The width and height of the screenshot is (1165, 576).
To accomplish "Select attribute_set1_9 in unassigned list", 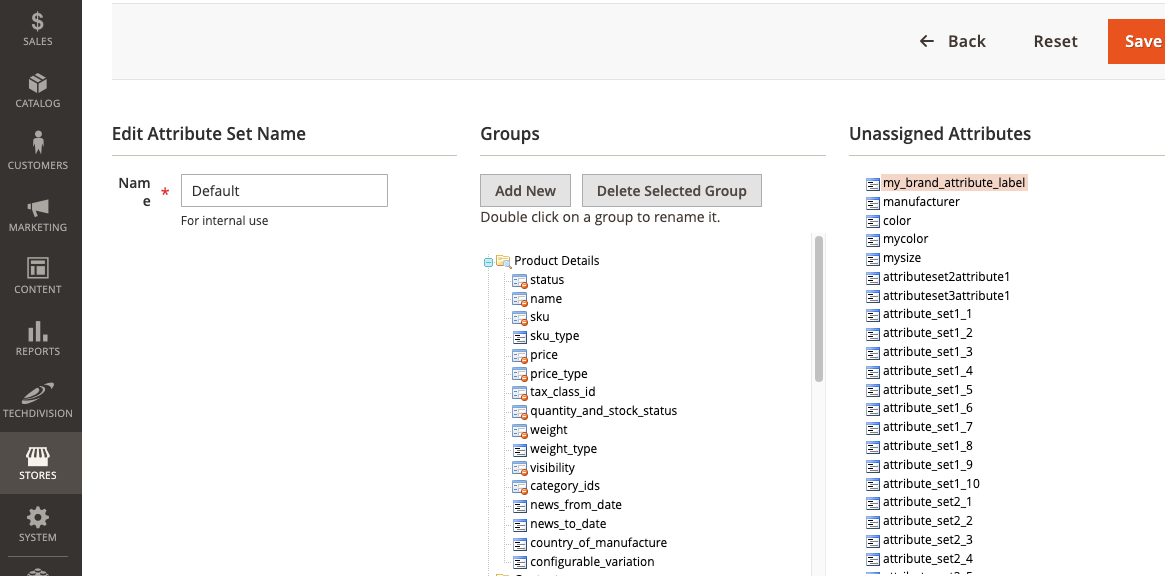I will [x=927, y=465].
